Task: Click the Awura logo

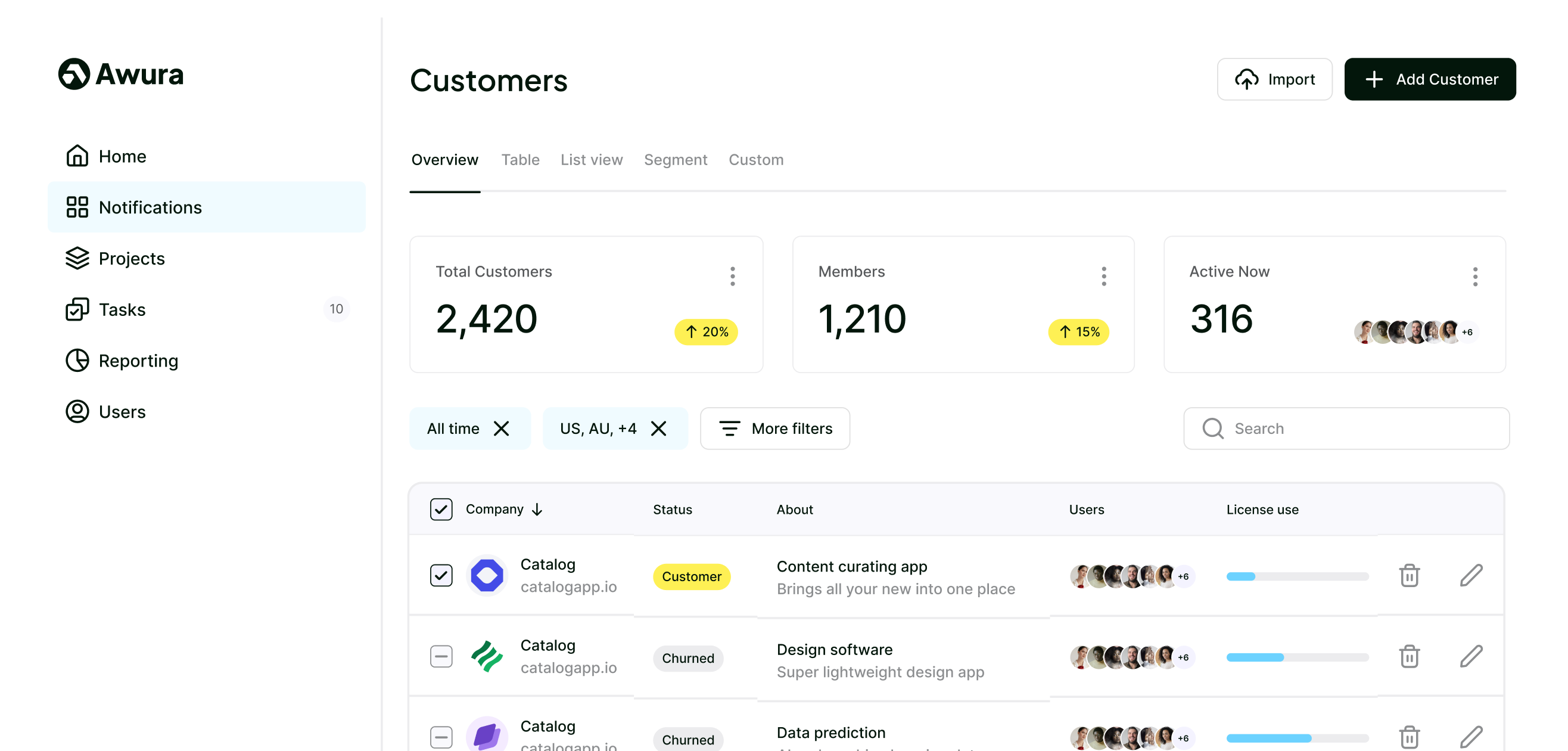Action: [x=120, y=75]
